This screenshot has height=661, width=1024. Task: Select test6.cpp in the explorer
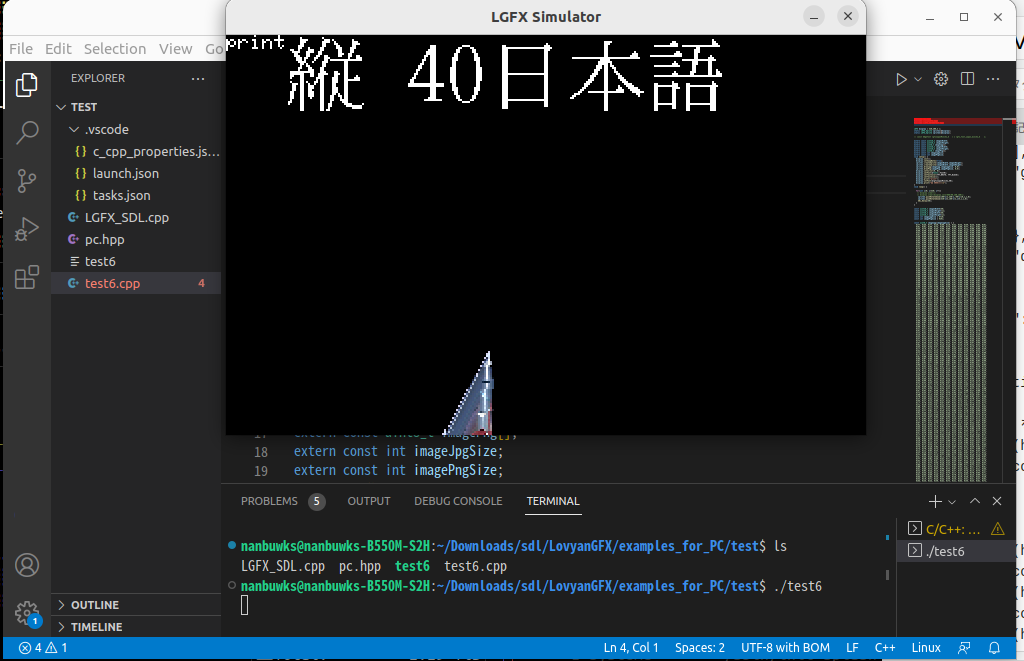136,283
